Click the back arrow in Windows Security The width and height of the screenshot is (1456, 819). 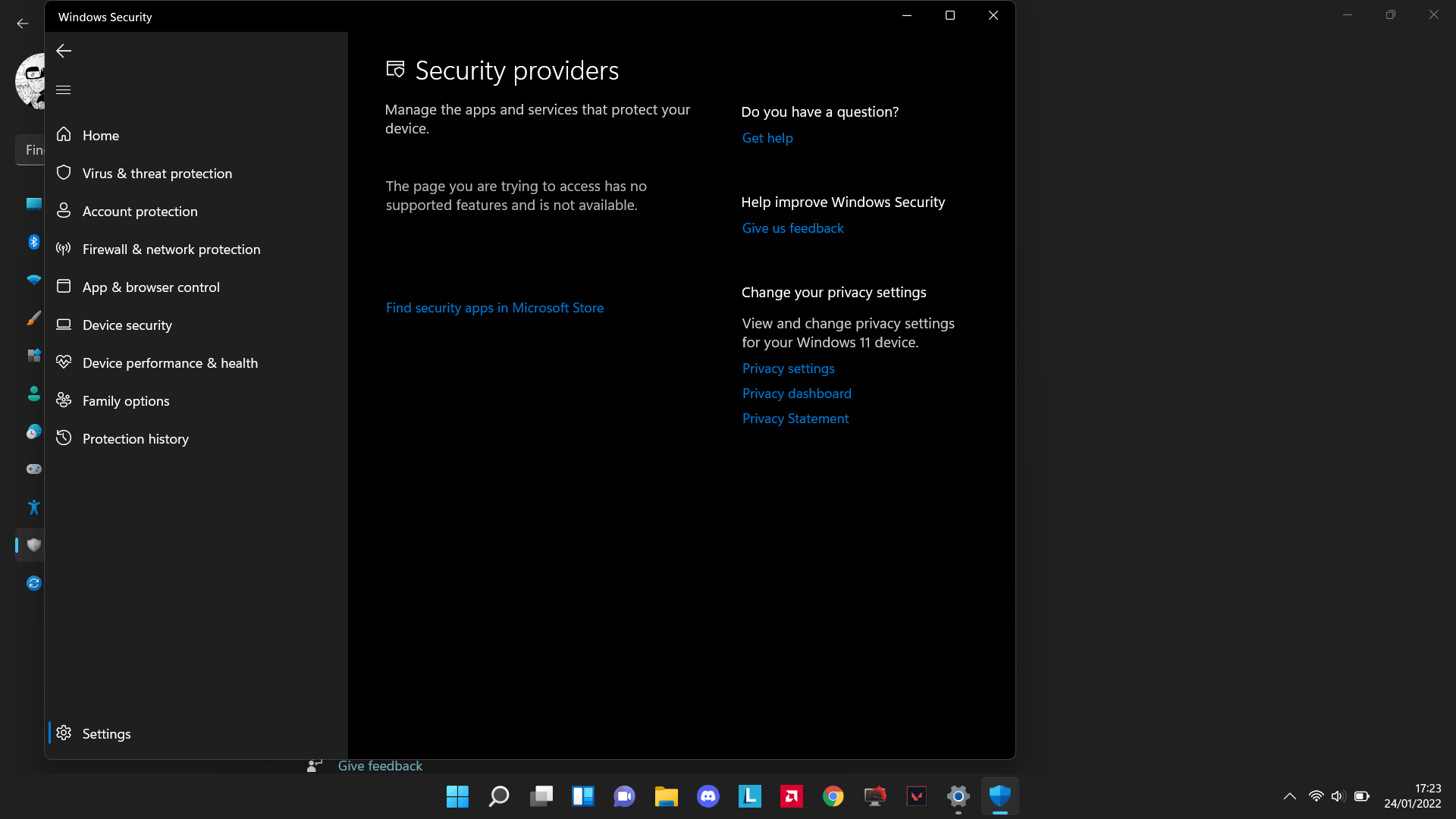(x=63, y=51)
